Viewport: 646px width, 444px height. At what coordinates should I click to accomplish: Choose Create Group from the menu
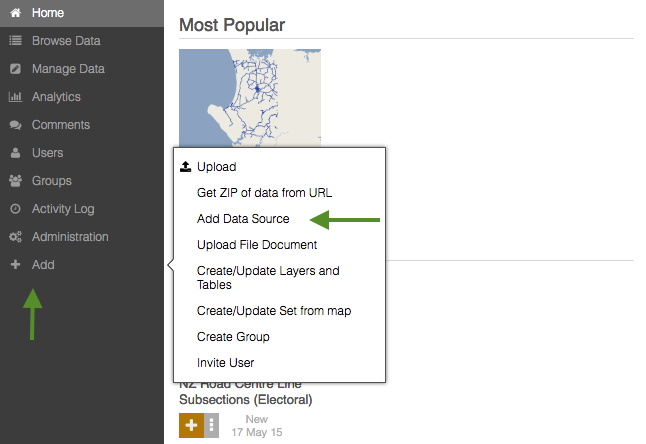pyautogui.click(x=233, y=337)
